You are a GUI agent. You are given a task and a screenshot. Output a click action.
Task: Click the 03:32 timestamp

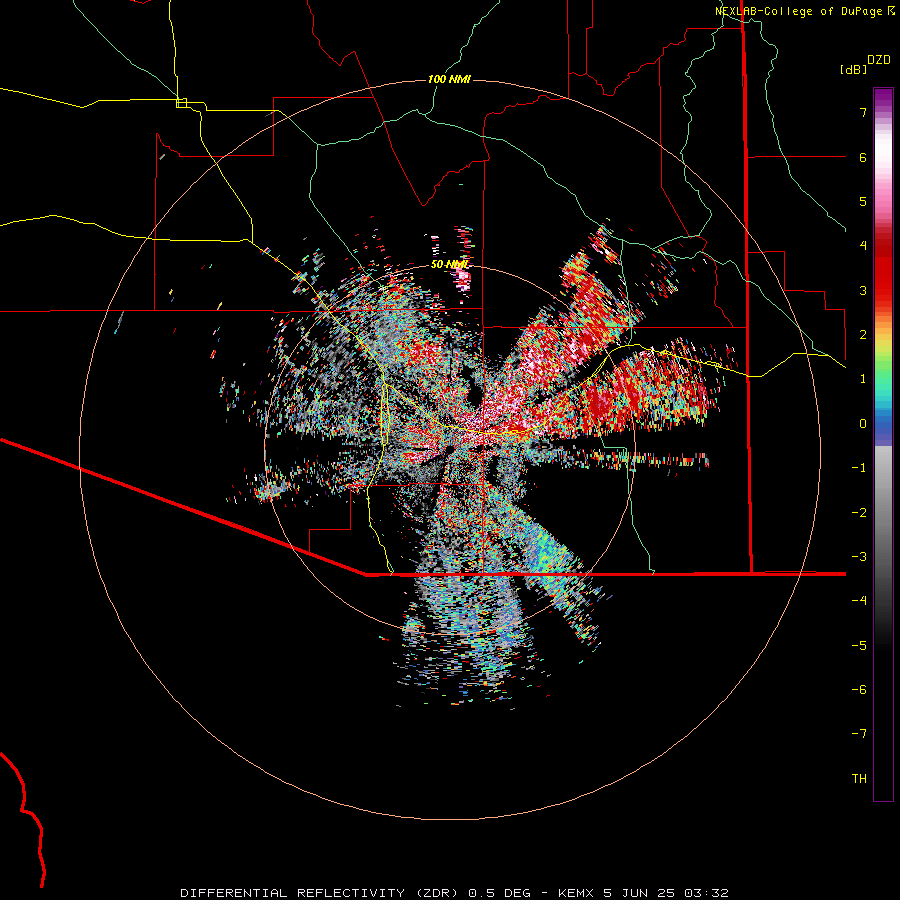click(x=707, y=893)
